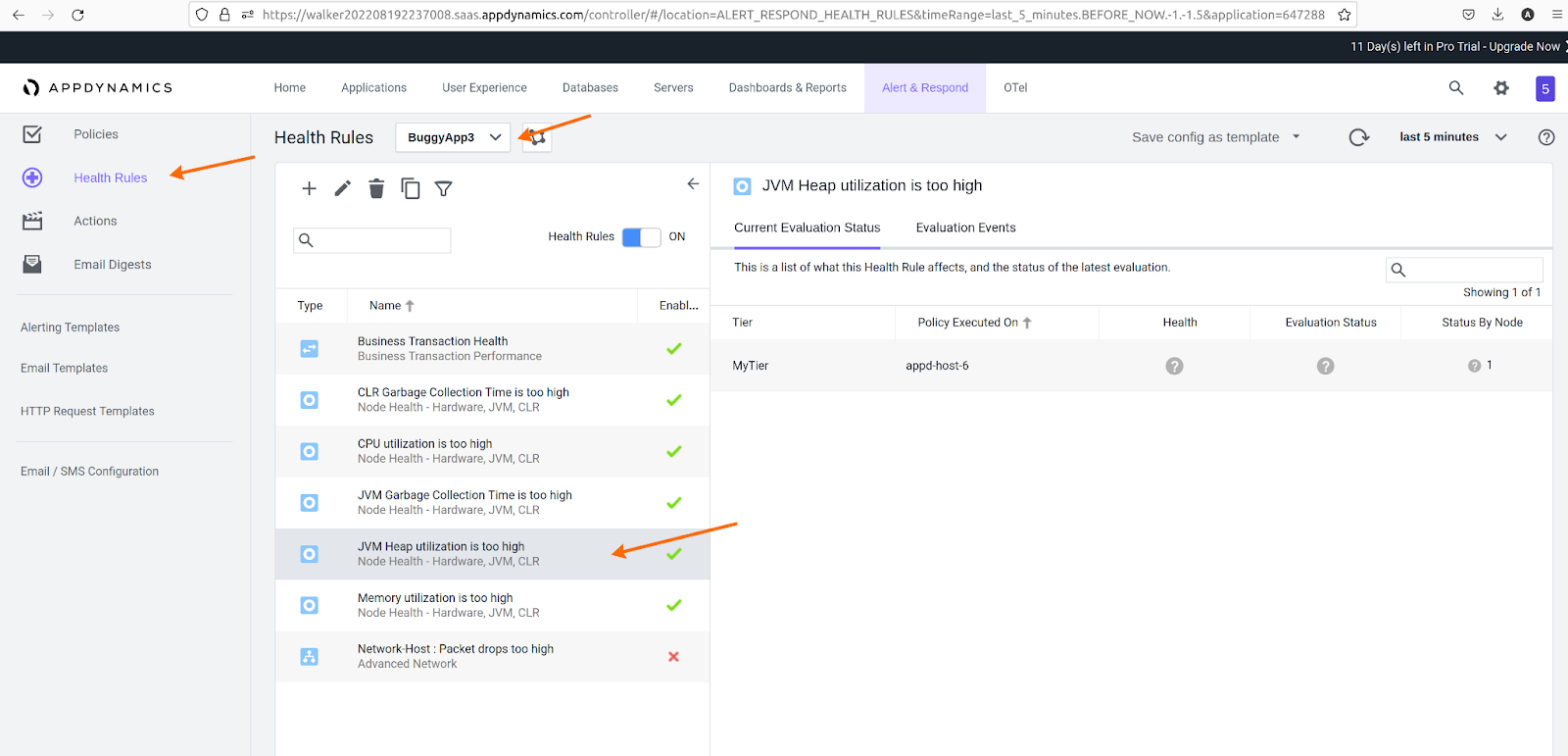Open Alerting Templates in sidebar
The width and height of the screenshot is (1568, 756).
(x=71, y=328)
